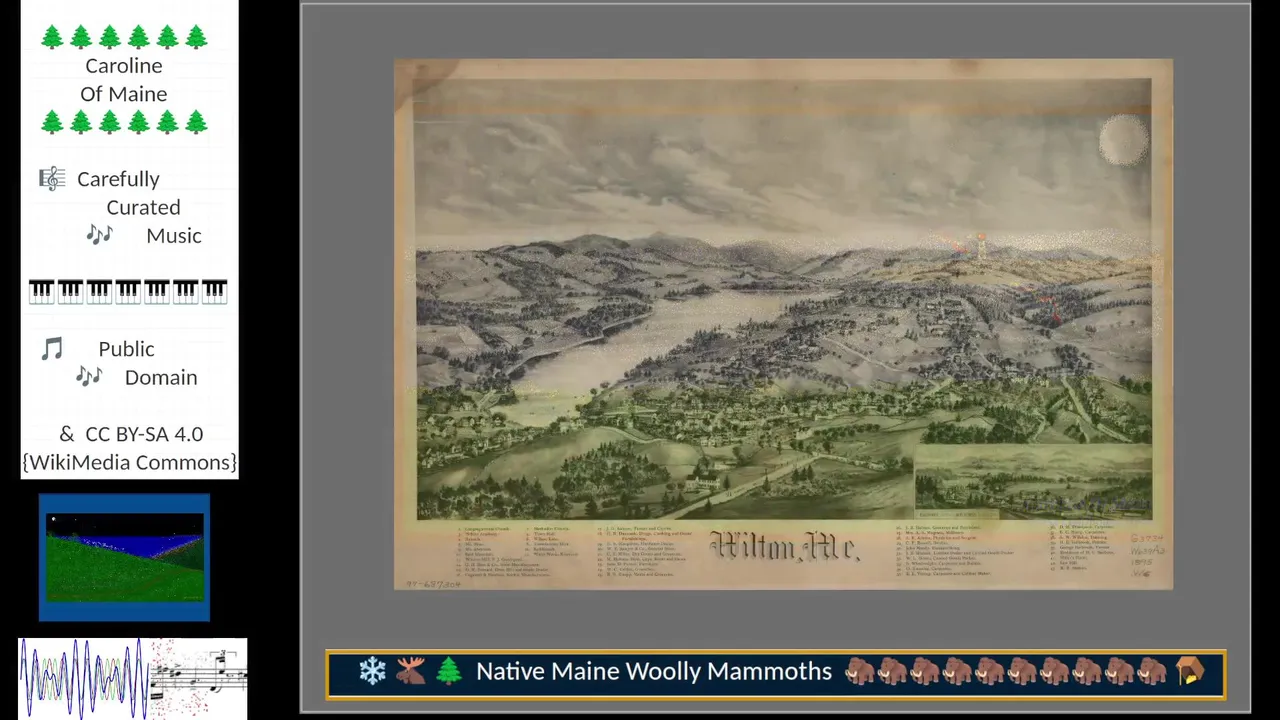Click the pine tree icon beside the banner title
This screenshot has width=1280, height=720.
pos(448,672)
